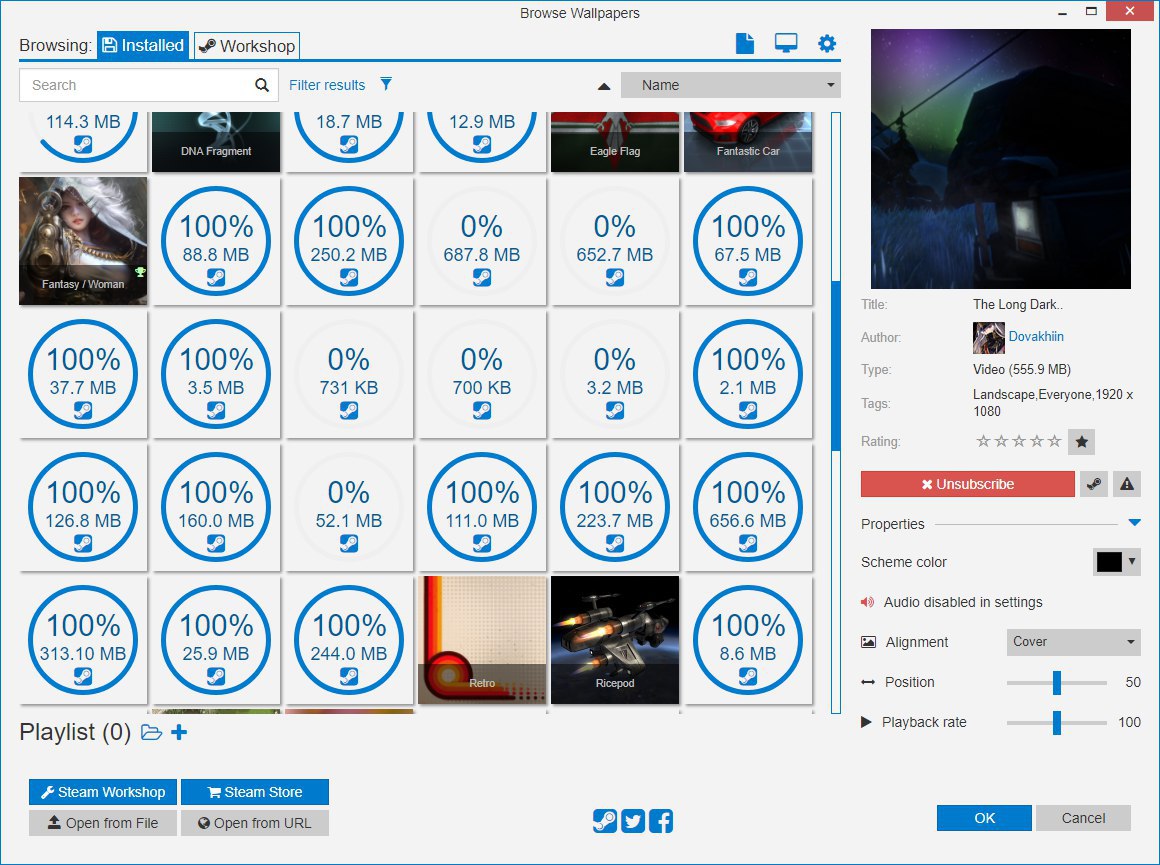Click the red Unsubscribe button

coord(967,484)
